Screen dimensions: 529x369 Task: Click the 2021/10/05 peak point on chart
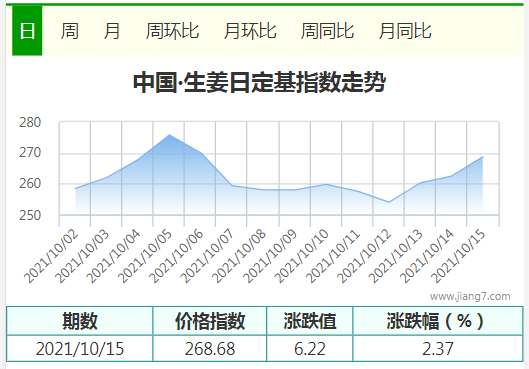pyautogui.click(x=169, y=135)
